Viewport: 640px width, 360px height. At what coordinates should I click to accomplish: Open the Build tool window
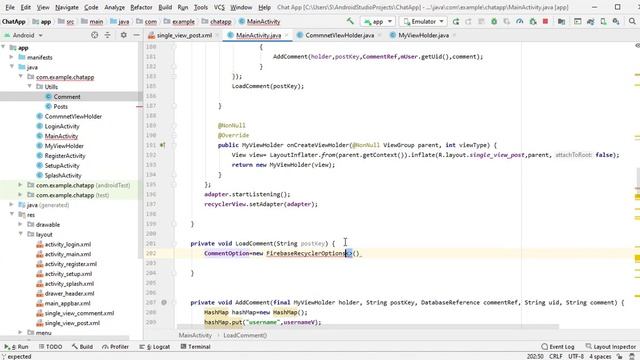pos(82,347)
